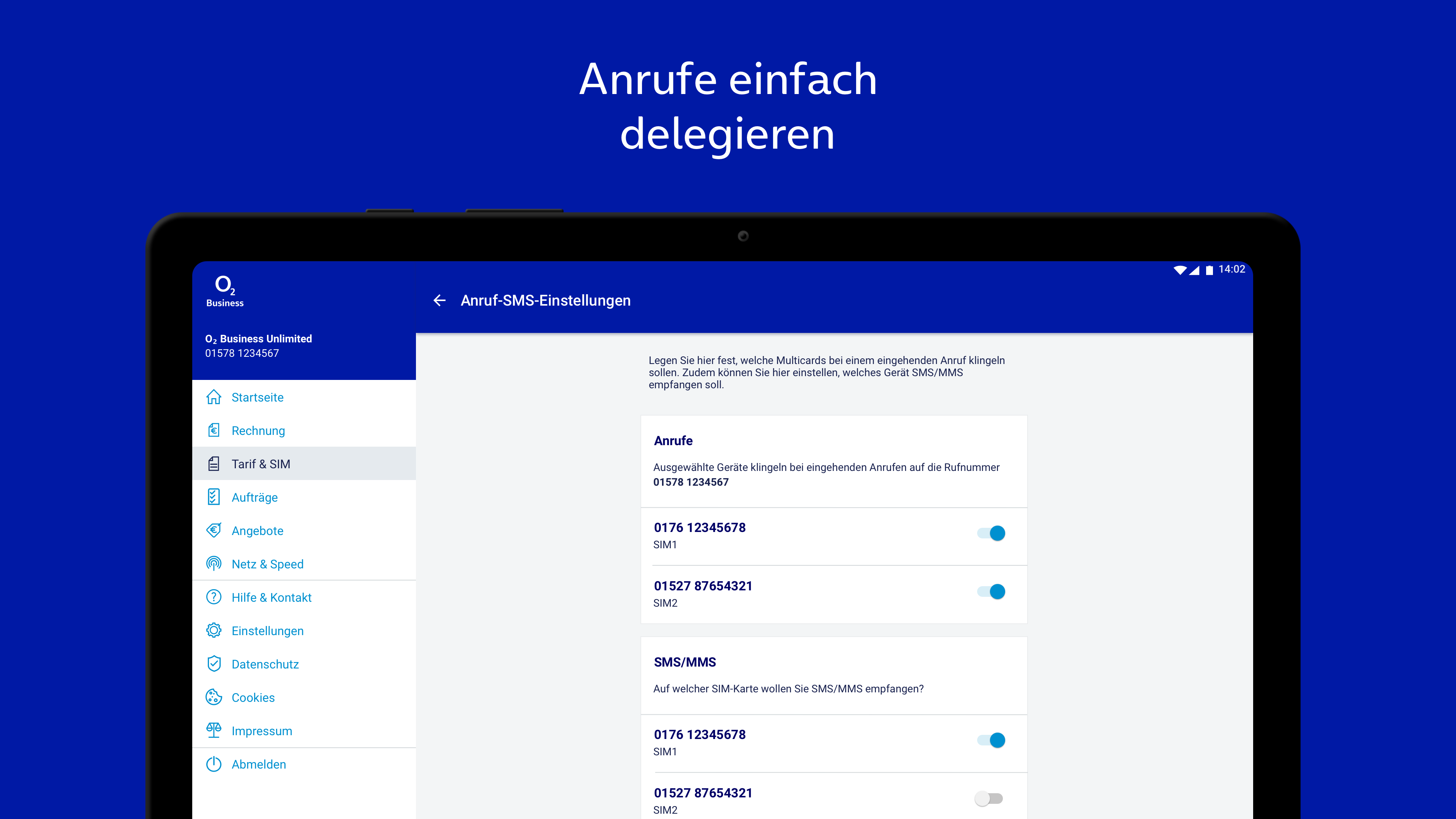Turn off SMS/MMS reception on SIM1

point(991,741)
